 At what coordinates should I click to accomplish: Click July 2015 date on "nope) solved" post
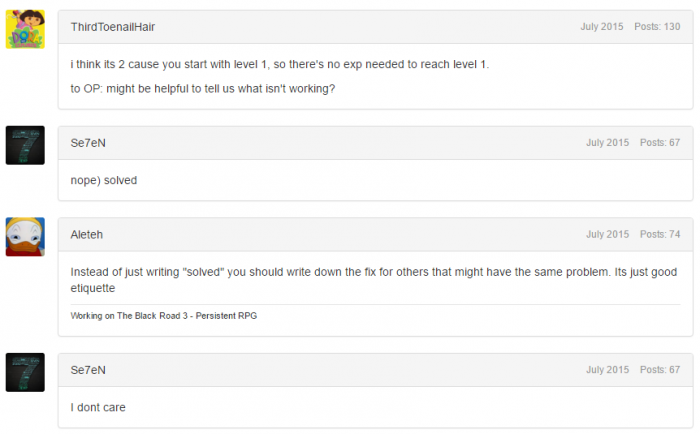click(x=607, y=143)
